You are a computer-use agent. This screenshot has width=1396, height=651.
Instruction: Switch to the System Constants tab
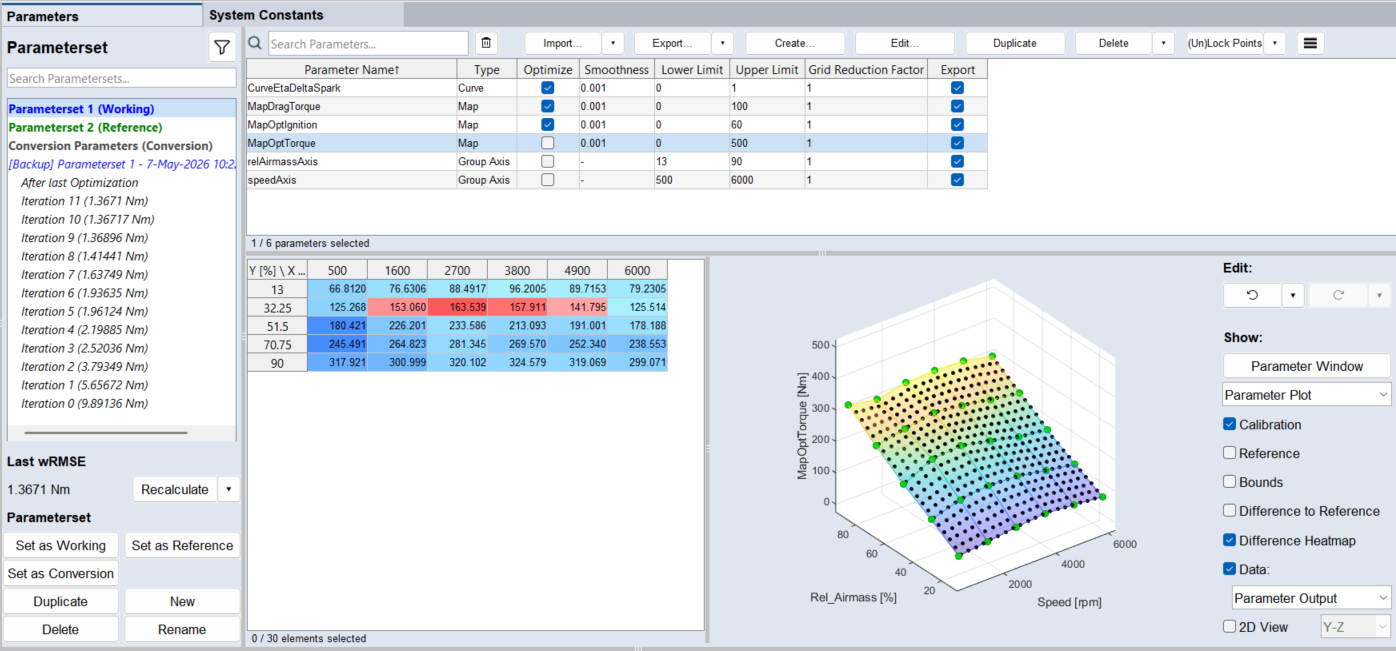click(x=266, y=15)
